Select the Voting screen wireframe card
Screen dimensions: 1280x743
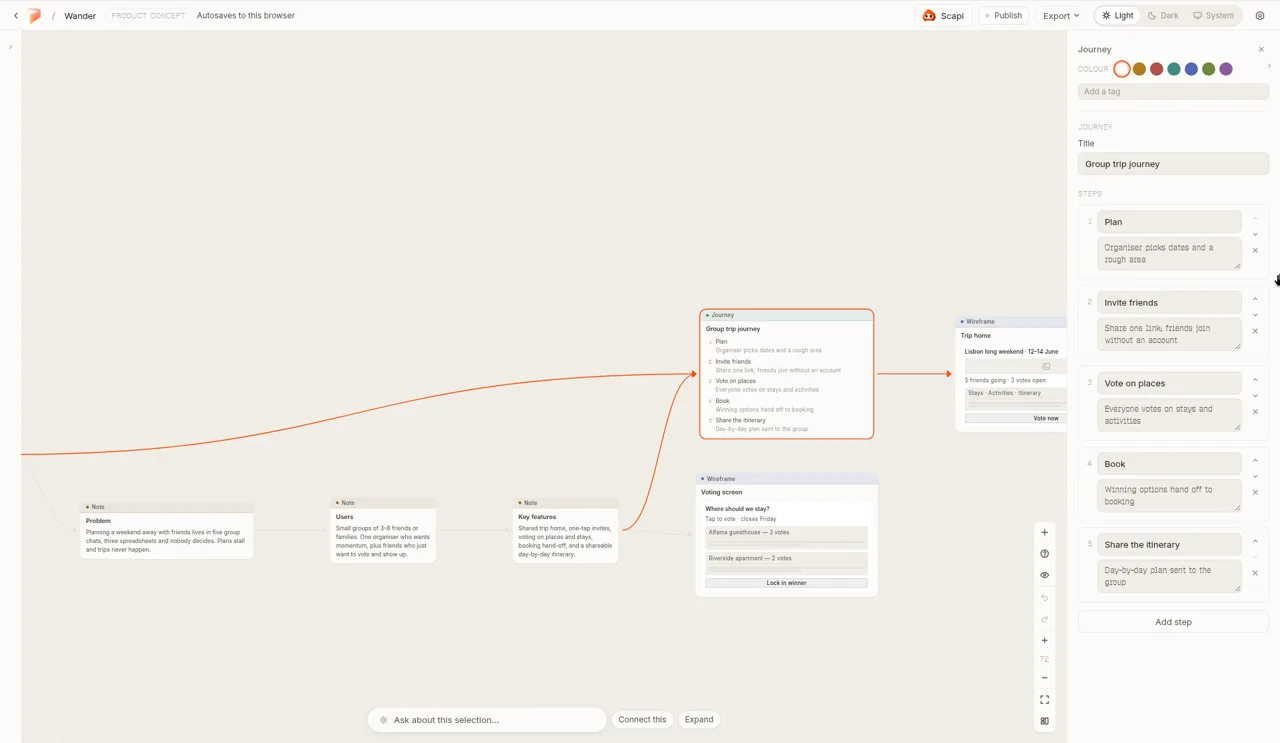(787, 535)
